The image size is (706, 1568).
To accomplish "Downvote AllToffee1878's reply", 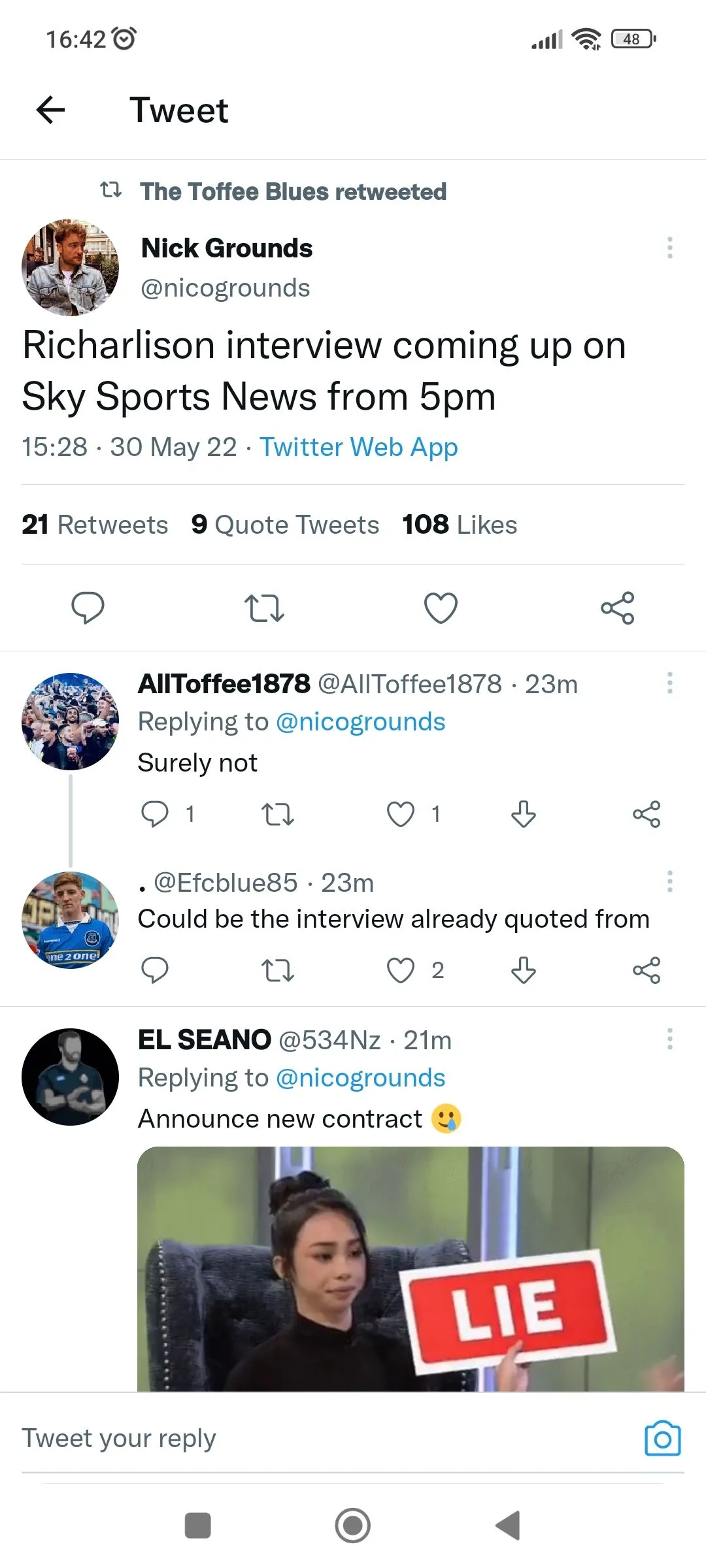I will (x=523, y=814).
